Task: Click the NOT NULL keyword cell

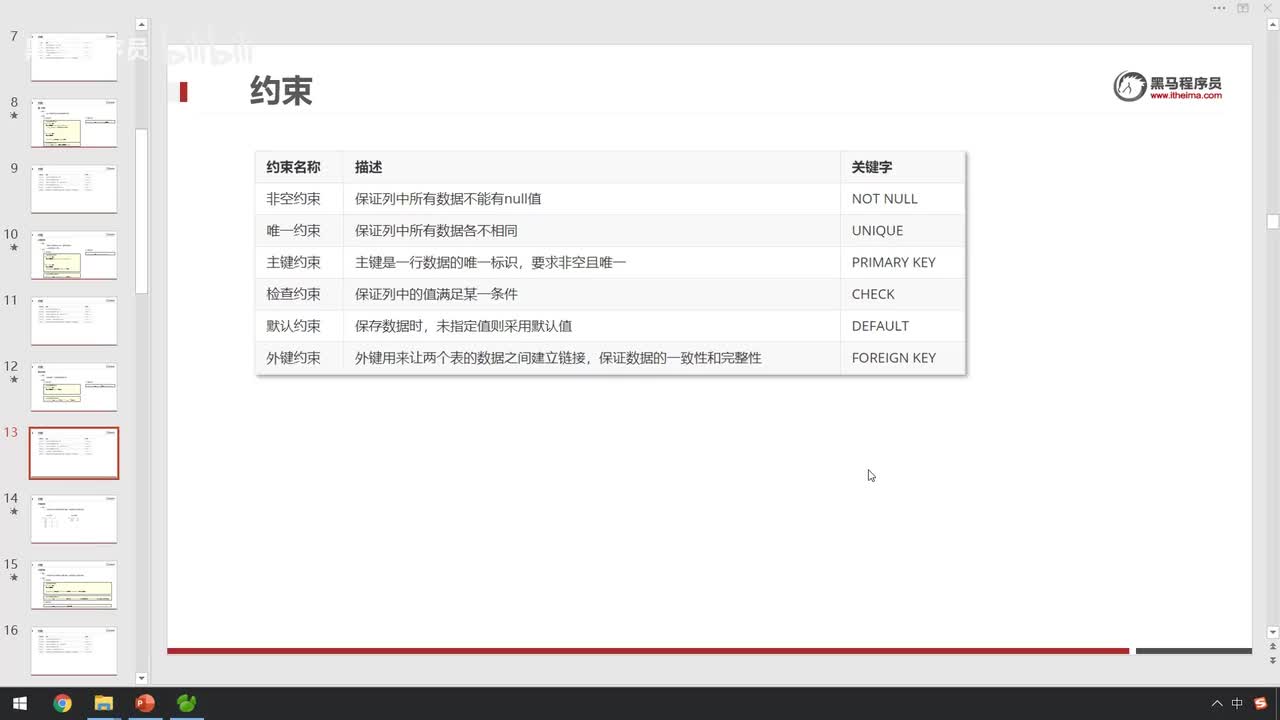Action: tap(903, 199)
